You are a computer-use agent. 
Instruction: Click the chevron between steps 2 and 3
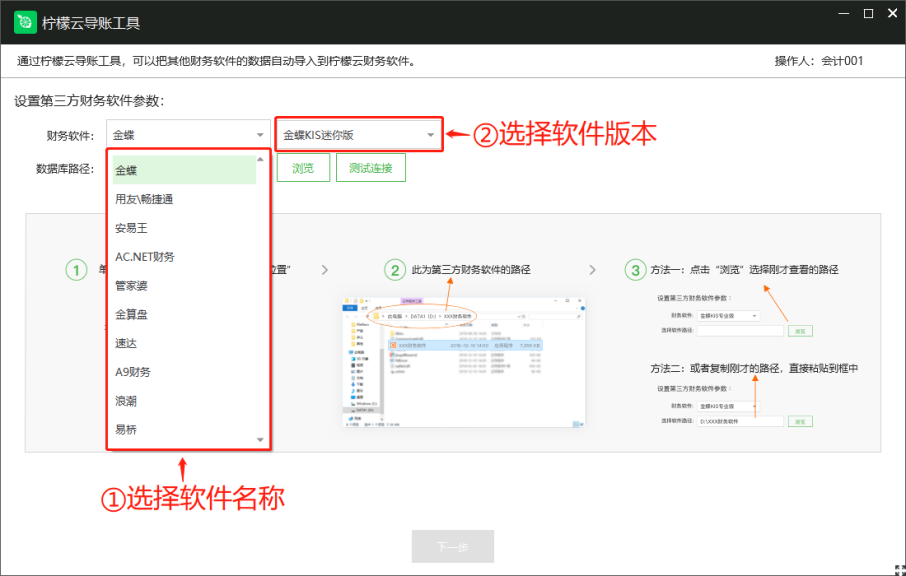click(x=592, y=270)
